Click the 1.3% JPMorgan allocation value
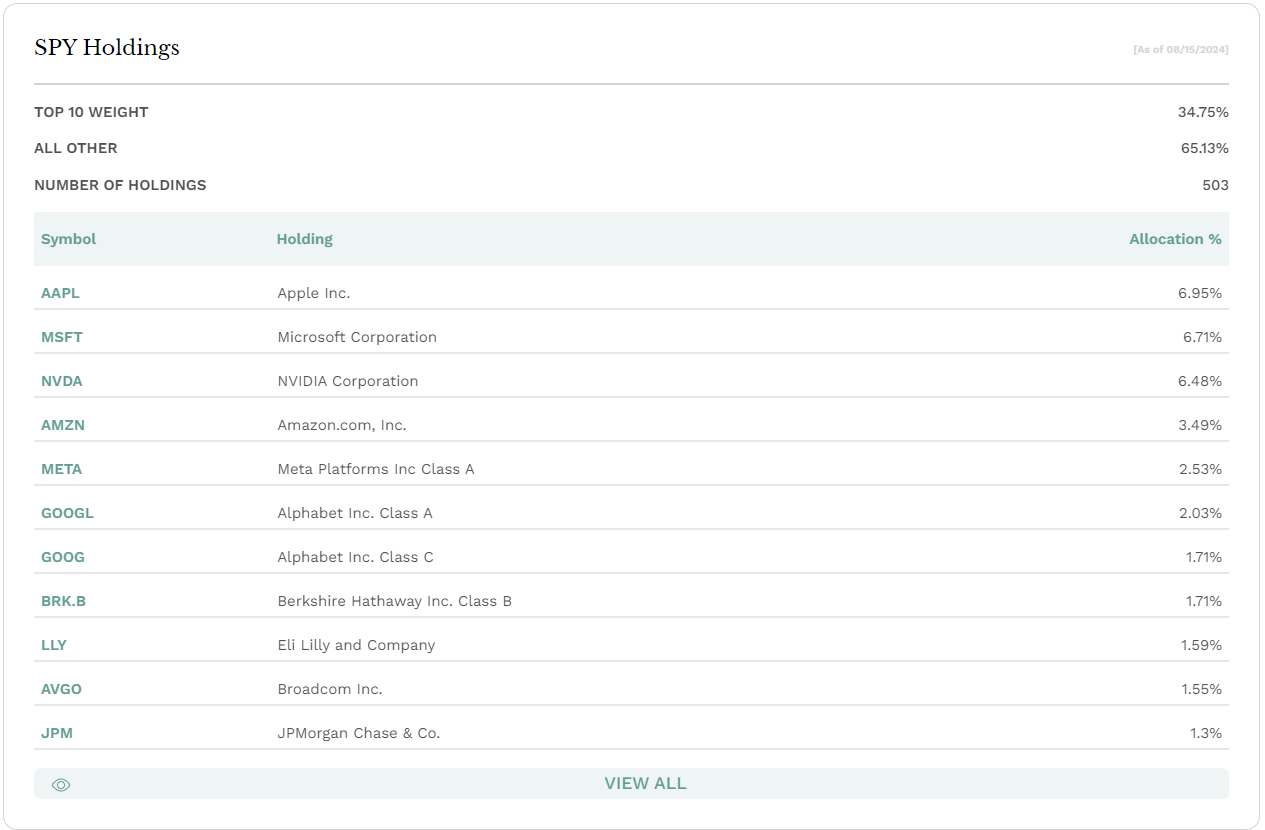The height and width of the screenshot is (830, 1265). 1206,733
